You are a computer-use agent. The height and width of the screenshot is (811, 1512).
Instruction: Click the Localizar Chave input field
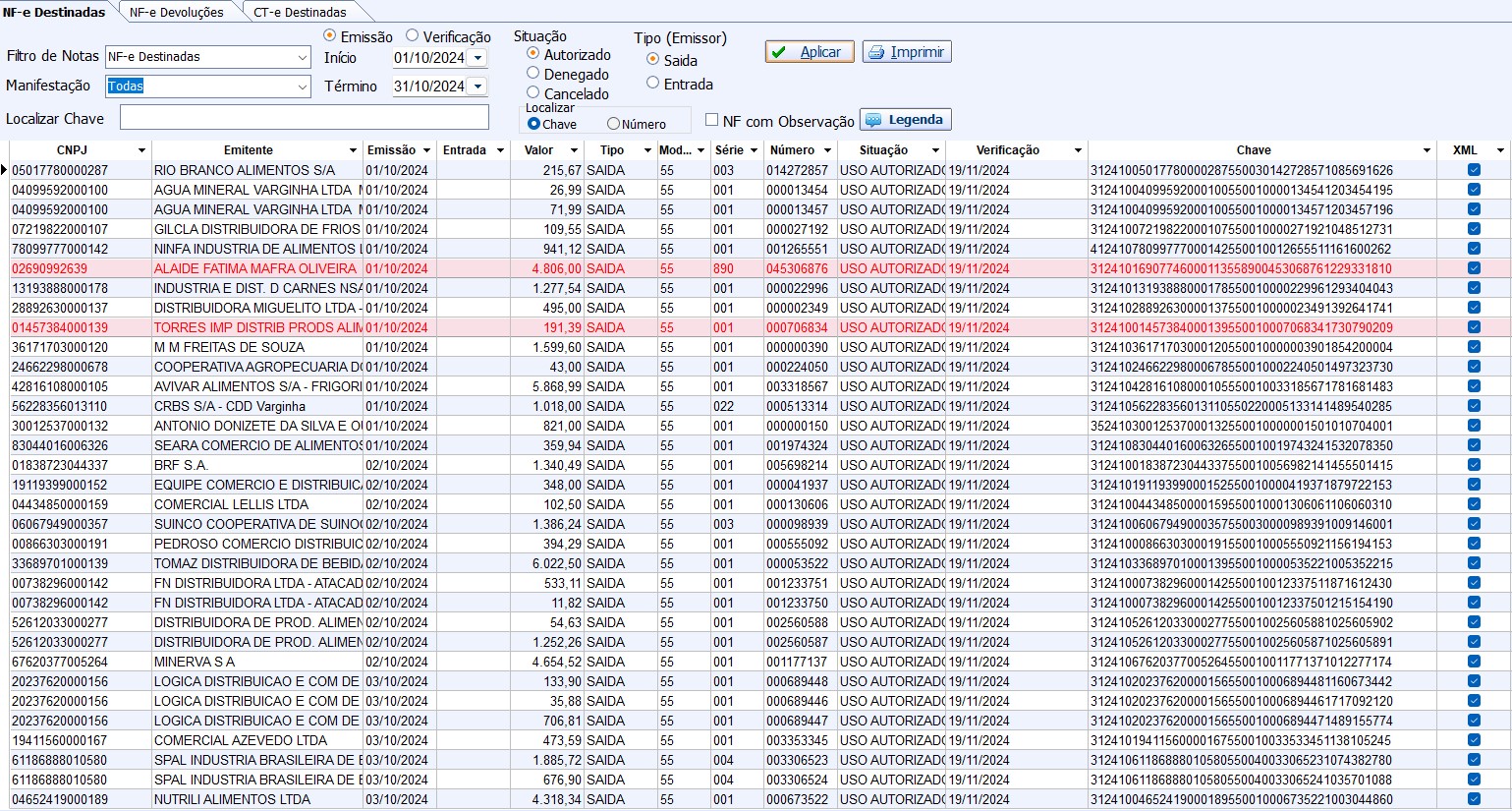304,118
